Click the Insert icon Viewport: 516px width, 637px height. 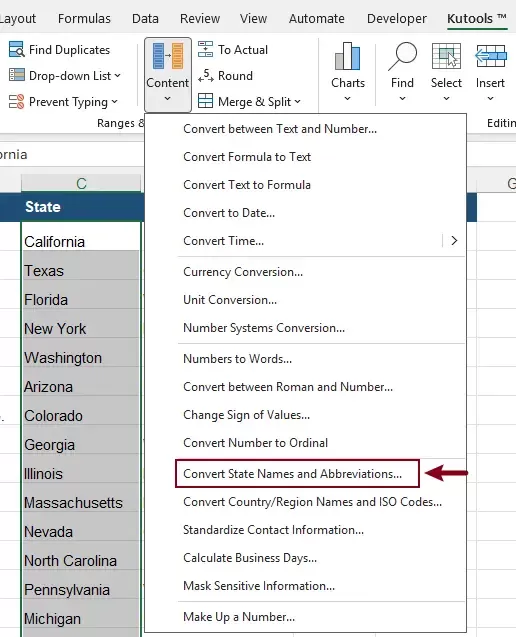coord(491,56)
